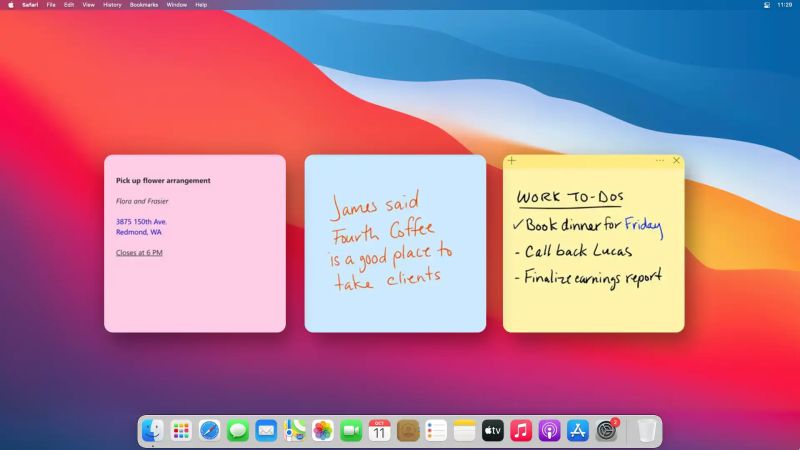Image resolution: width=800 pixels, height=450 pixels.
Task: Open Contacts app in dock
Action: (408, 431)
